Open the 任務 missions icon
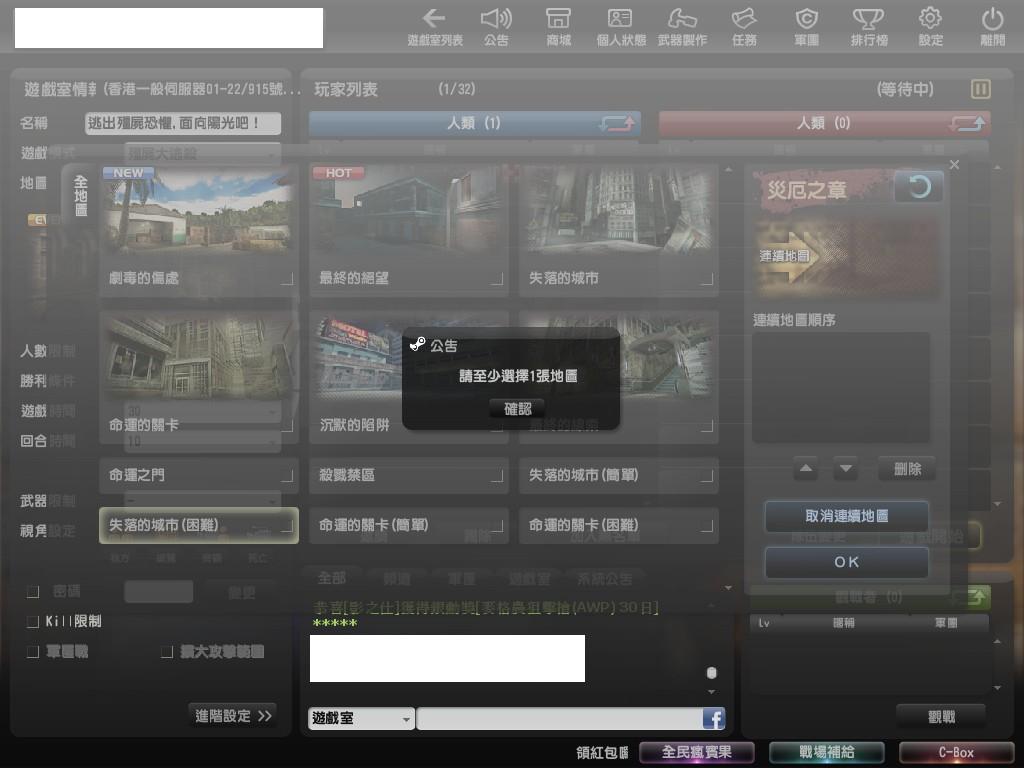The image size is (1024, 768). coord(744,27)
